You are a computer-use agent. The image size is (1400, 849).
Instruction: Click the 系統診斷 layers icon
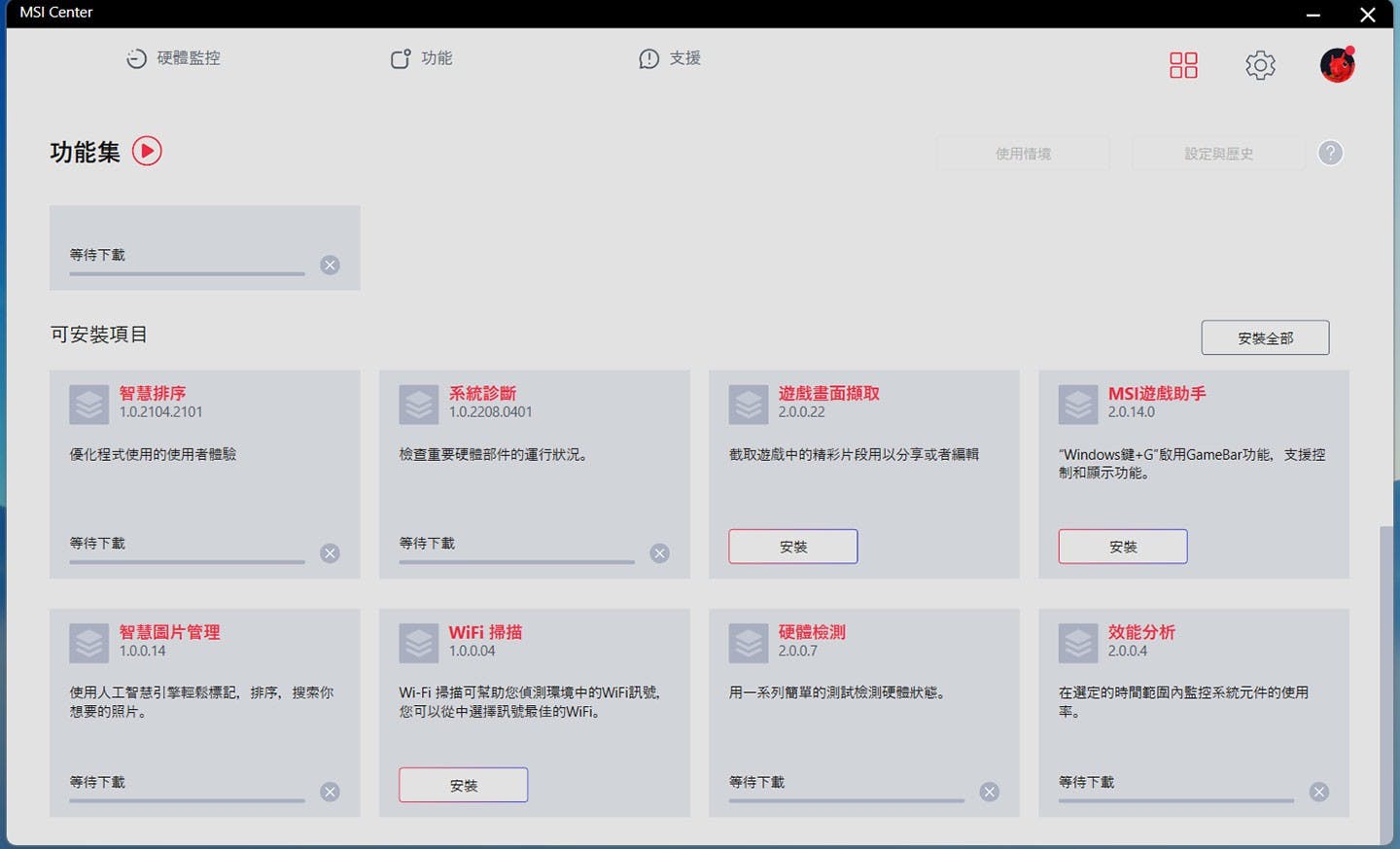pyautogui.click(x=419, y=405)
